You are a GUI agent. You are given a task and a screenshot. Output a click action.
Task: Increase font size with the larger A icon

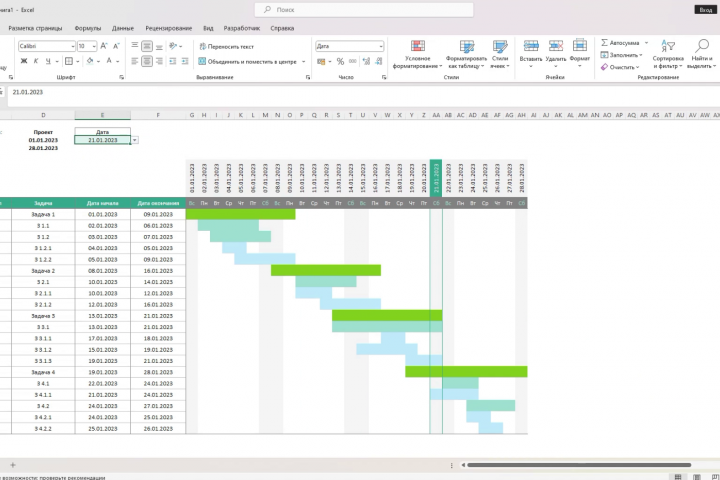point(104,46)
